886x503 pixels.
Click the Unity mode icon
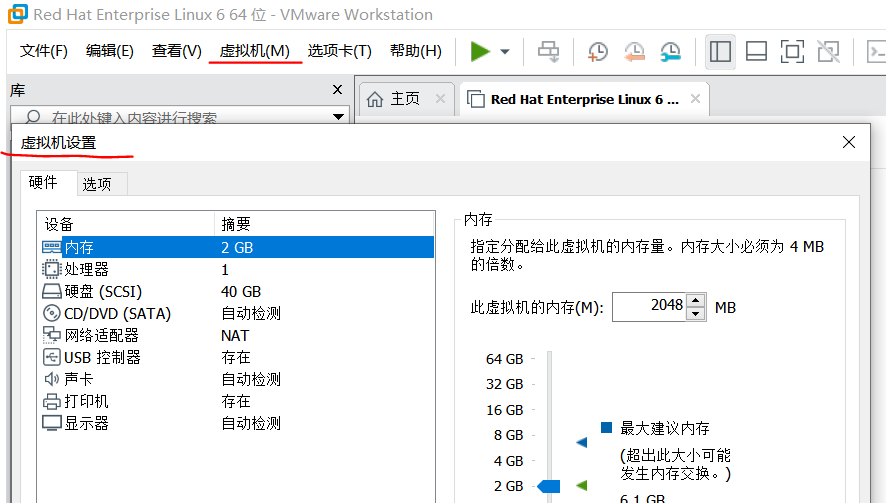pos(828,51)
